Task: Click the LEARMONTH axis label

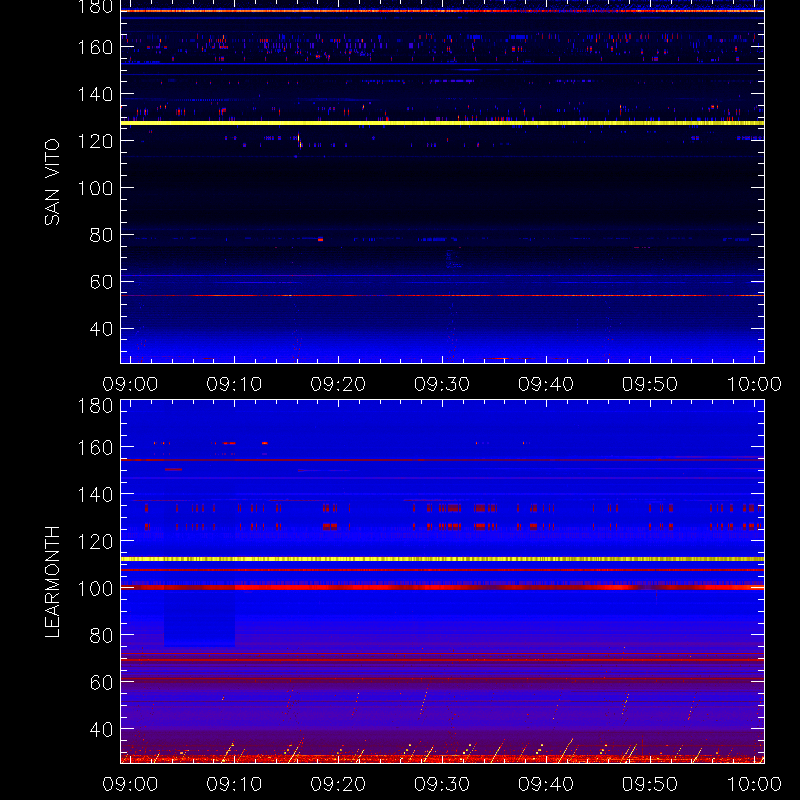Action: 52,582
